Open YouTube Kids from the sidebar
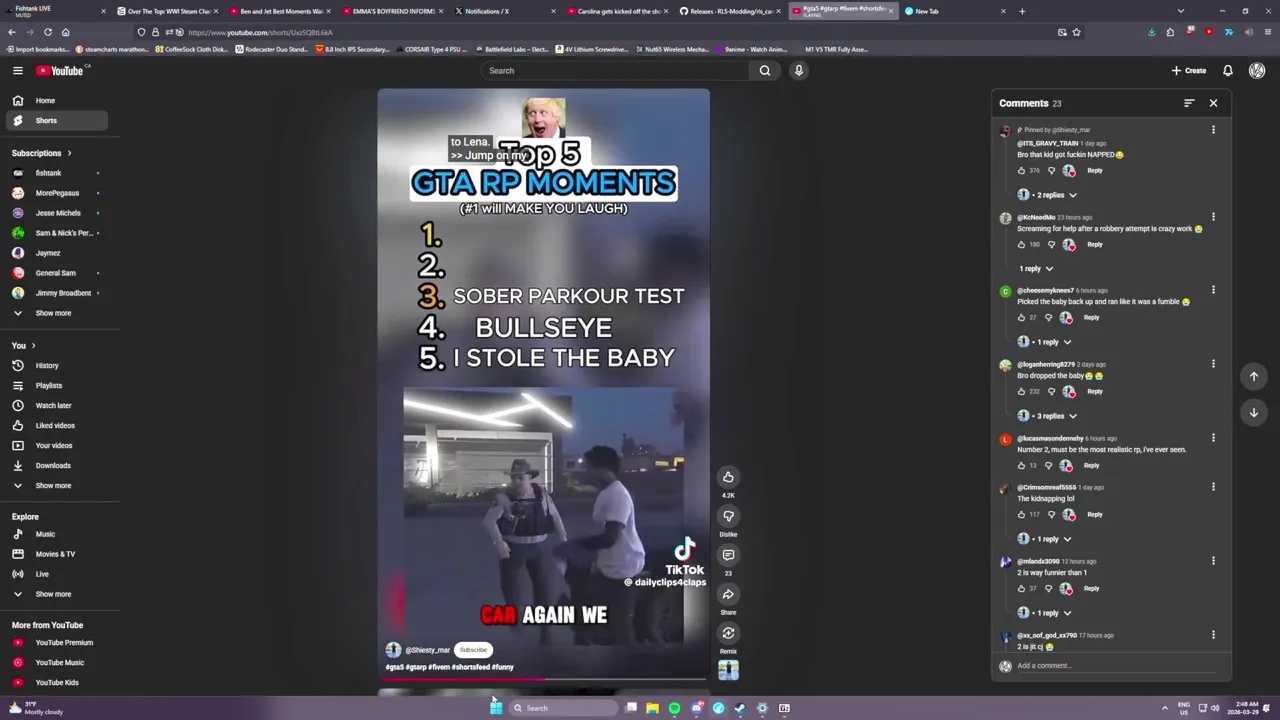Screen dimensions: 1280x720 57,682
